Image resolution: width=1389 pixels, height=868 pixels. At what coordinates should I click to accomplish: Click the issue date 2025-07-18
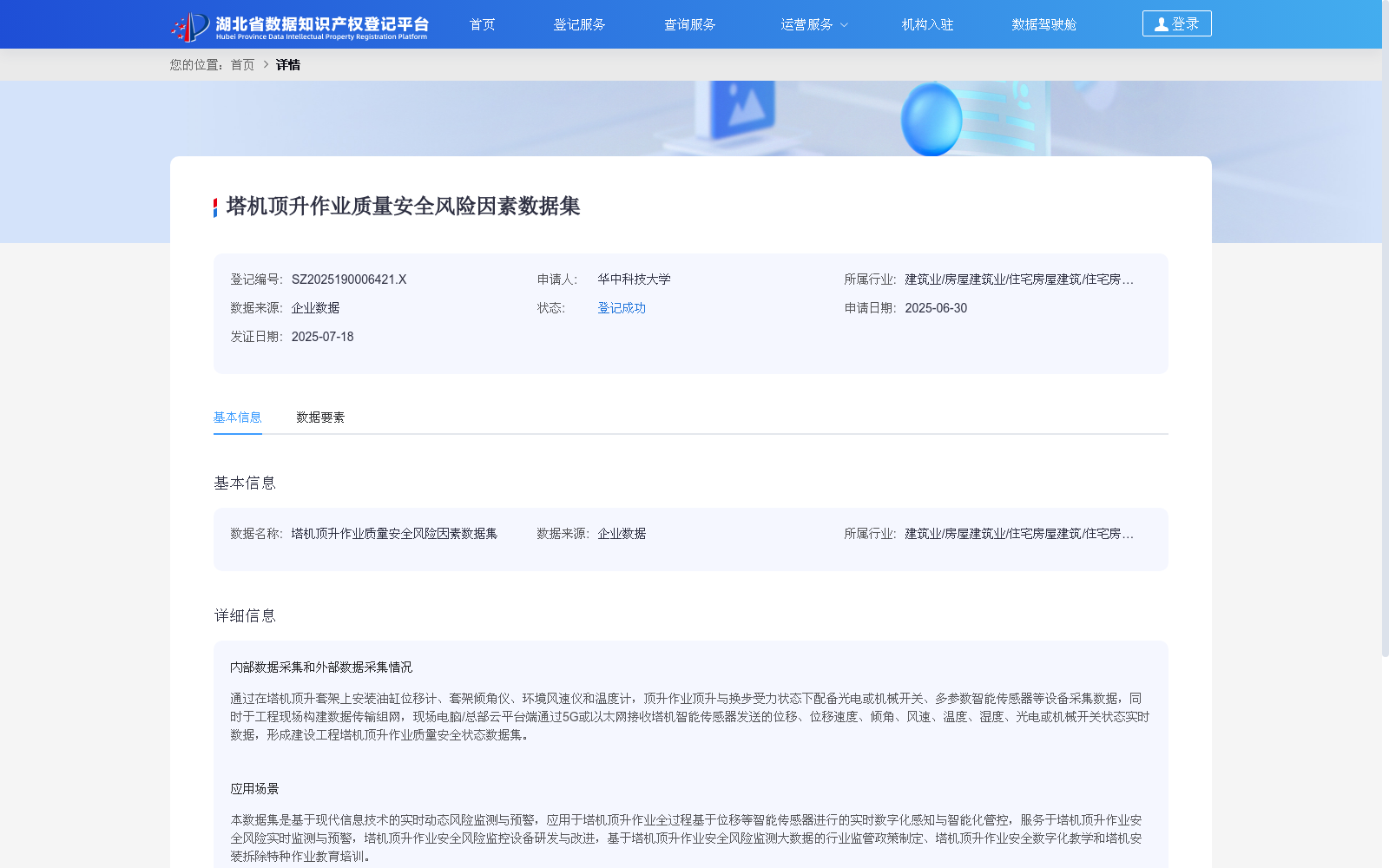[323, 337]
